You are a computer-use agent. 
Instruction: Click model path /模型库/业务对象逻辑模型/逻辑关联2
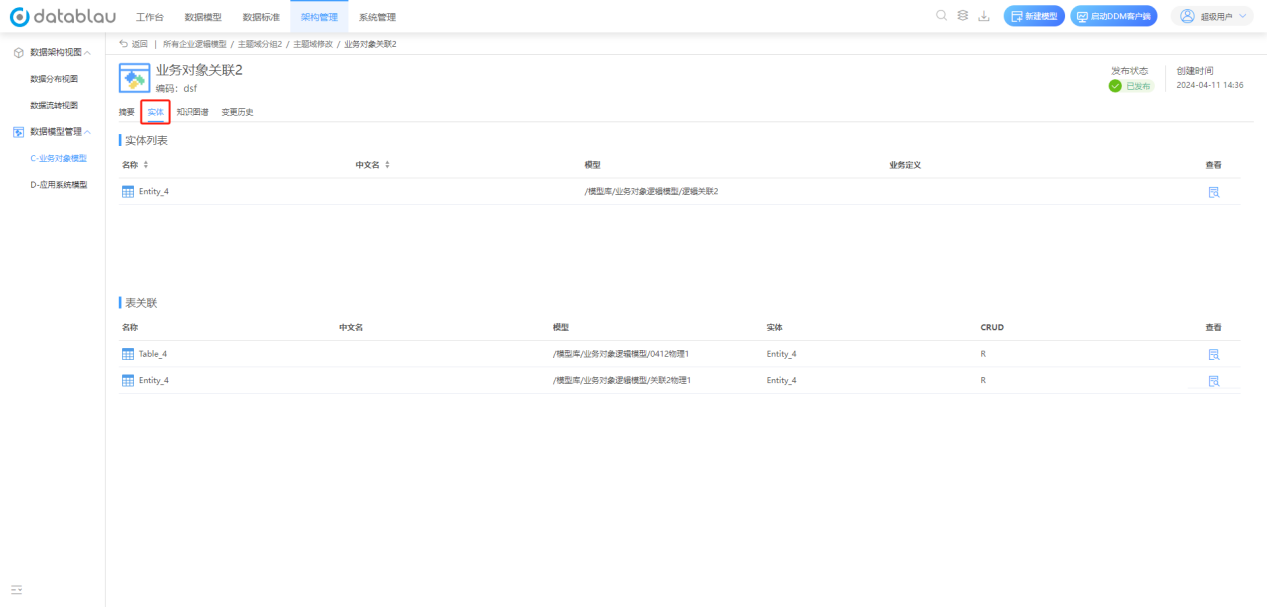point(652,192)
